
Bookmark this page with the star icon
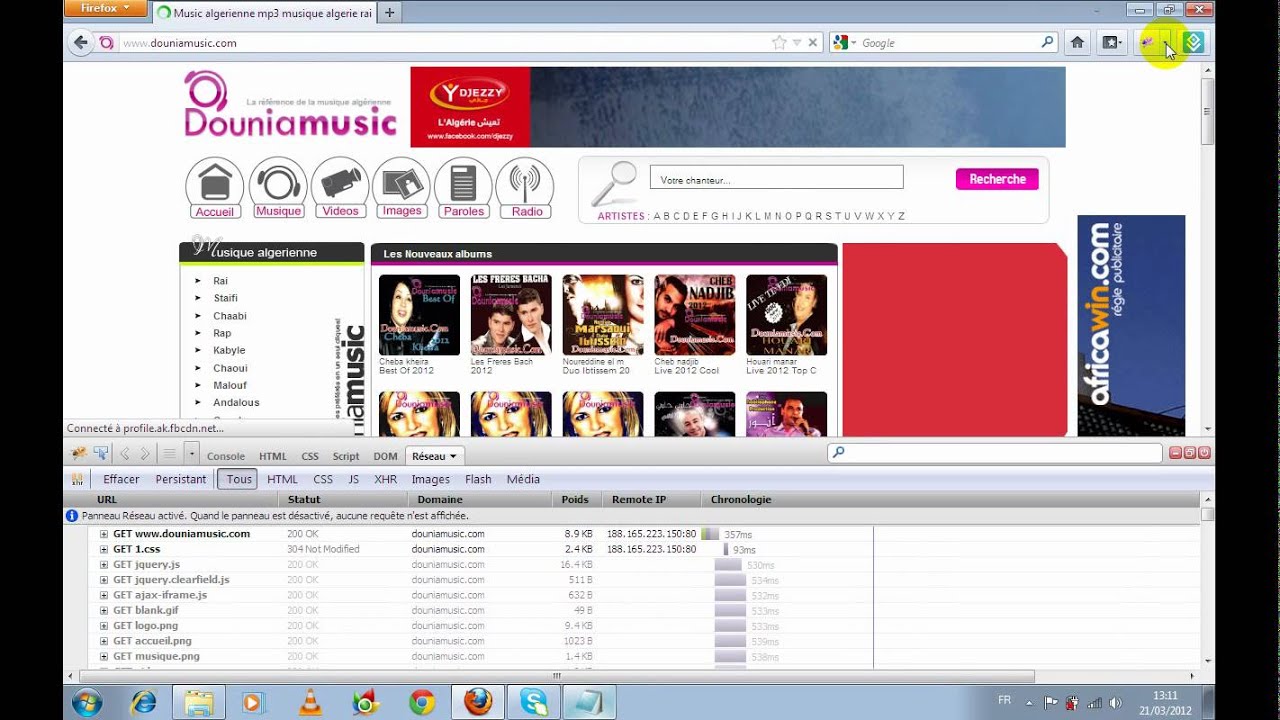coord(779,43)
